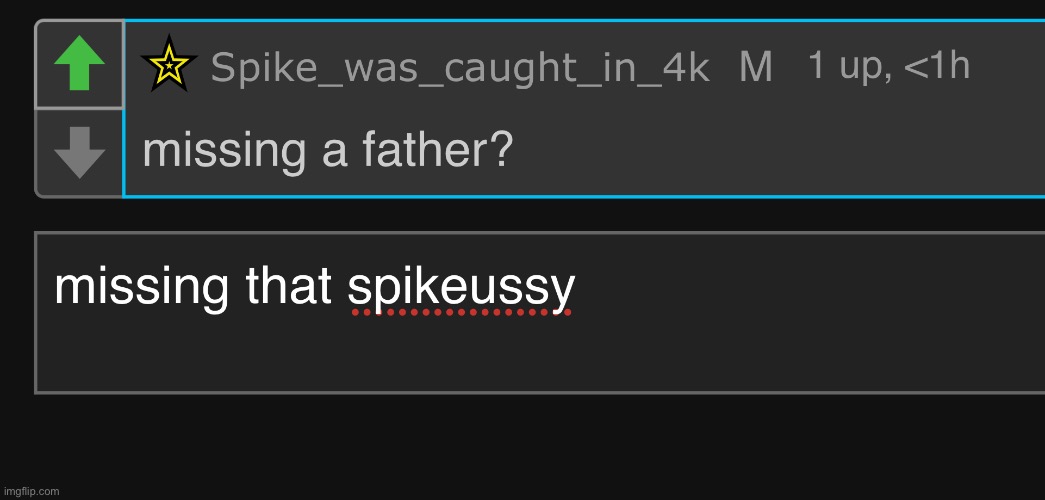
Task: Open the Spike_was_caught_in_4k user profile
Action: click(x=460, y=67)
